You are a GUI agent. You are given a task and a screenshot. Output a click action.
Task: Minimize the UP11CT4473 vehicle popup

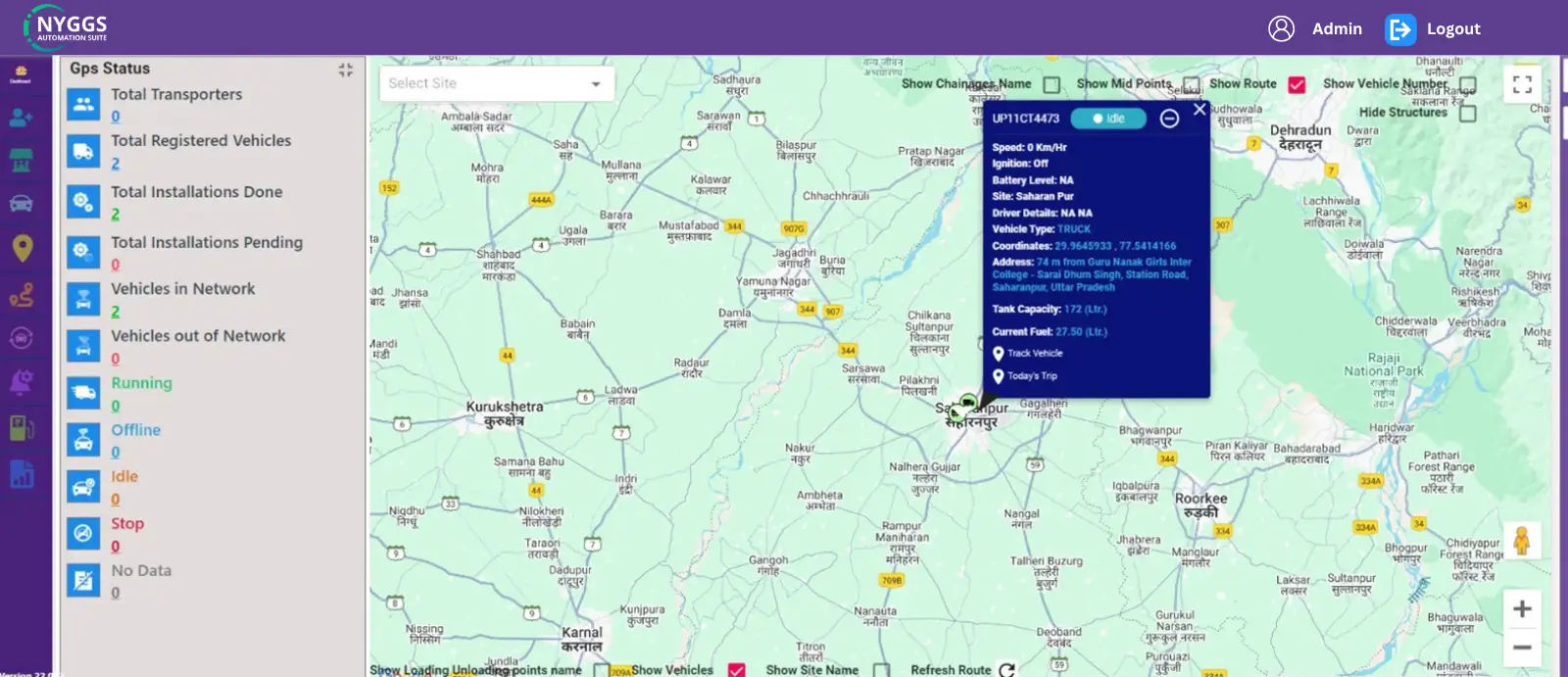click(x=1169, y=119)
